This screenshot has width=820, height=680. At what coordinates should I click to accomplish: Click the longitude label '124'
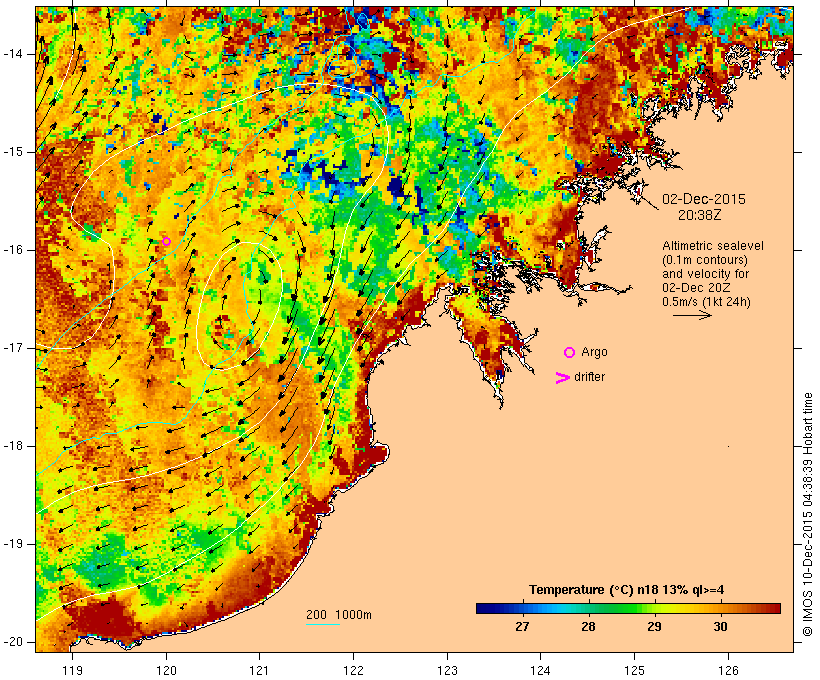pyautogui.click(x=540, y=670)
